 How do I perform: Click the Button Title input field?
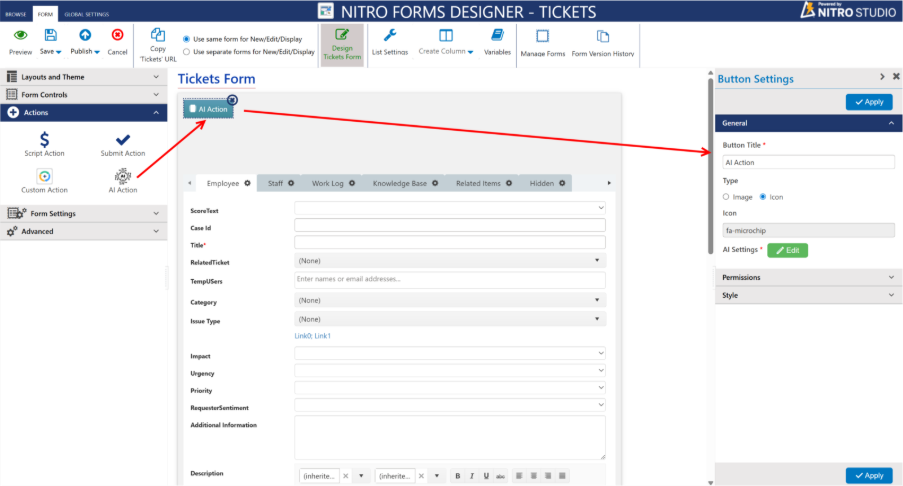[x=807, y=161]
